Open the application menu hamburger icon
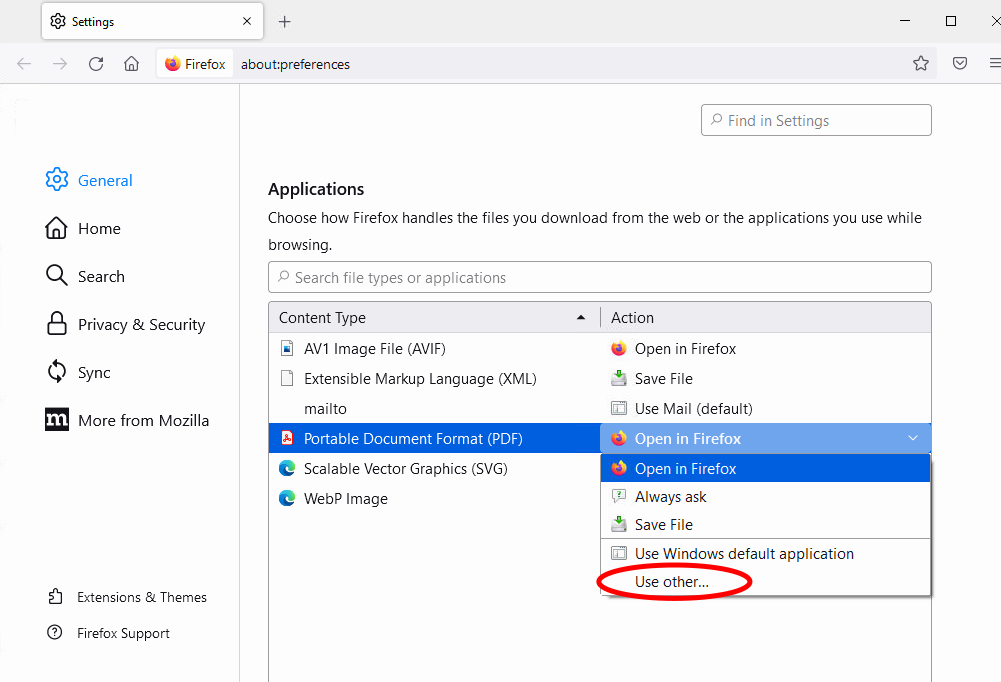This screenshot has height=682, width=1001. point(994,64)
